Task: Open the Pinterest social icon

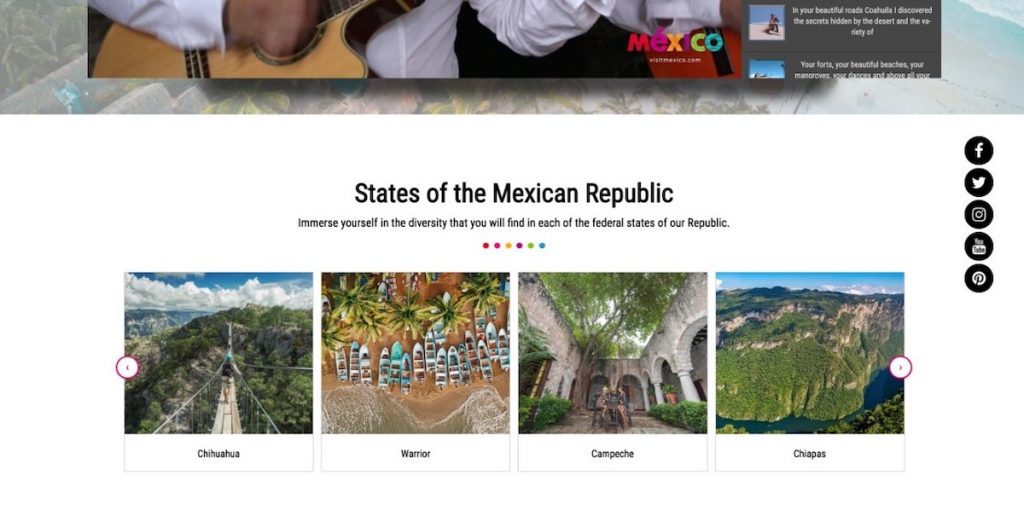Action: coord(978,278)
